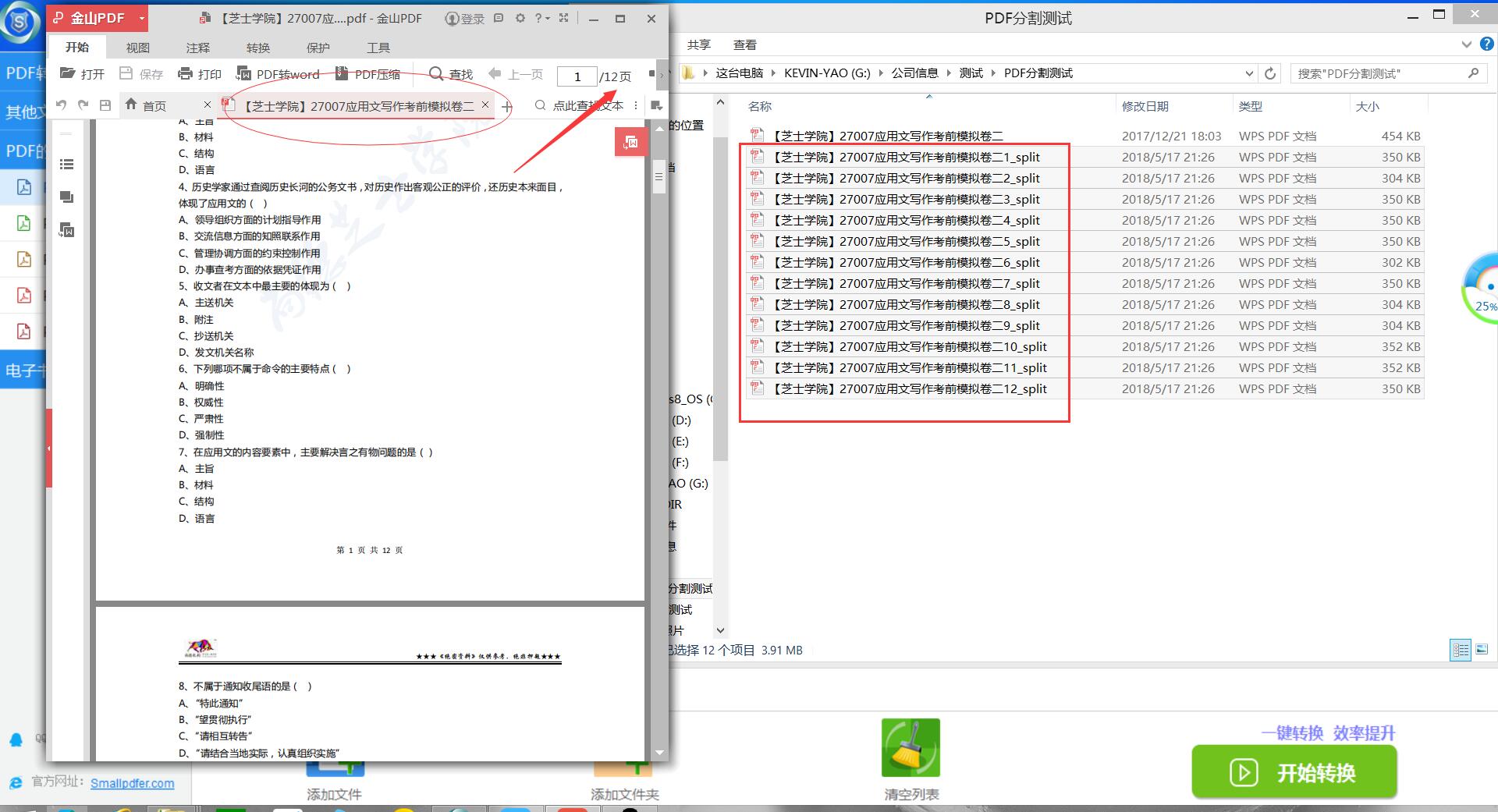The width and height of the screenshot is (1498, 812).
Task: Click the PDF viewer scroll down arrow
Action: click(x=659, y=753)
